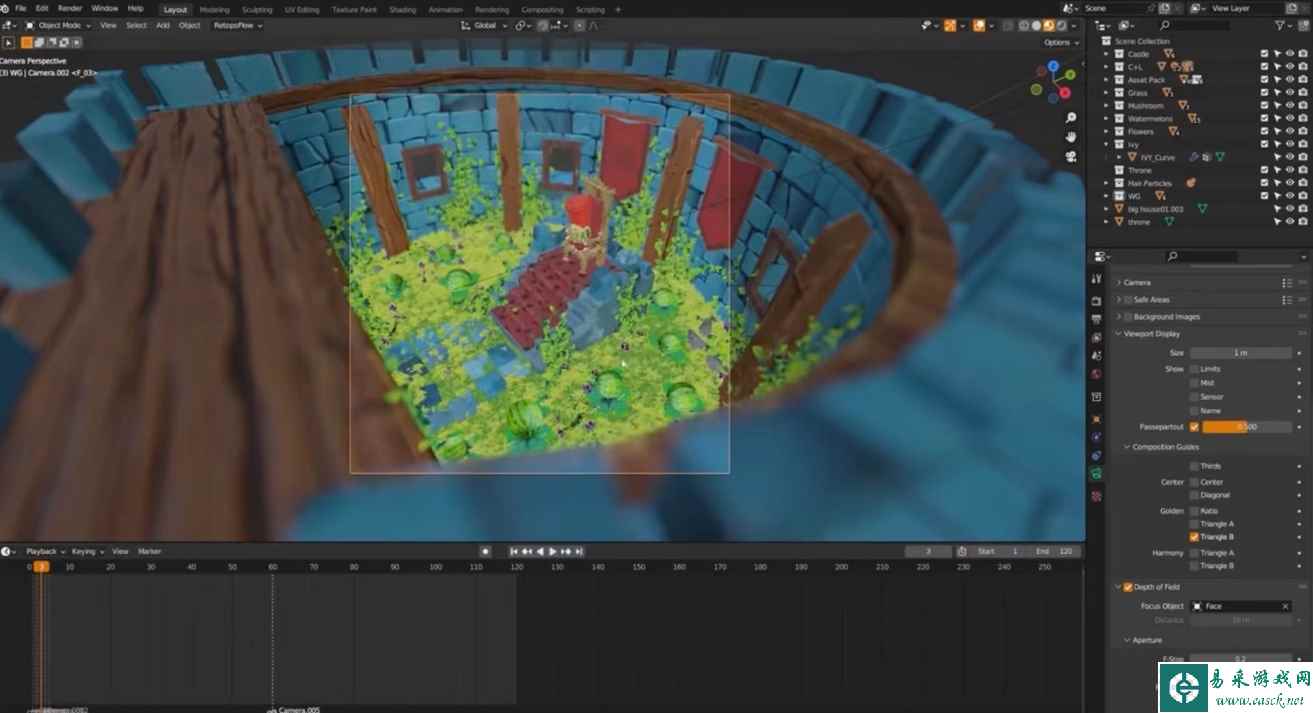Open the Object Data camera properties tab
Screen dimensions: 1313x713
pos(1096,473)
